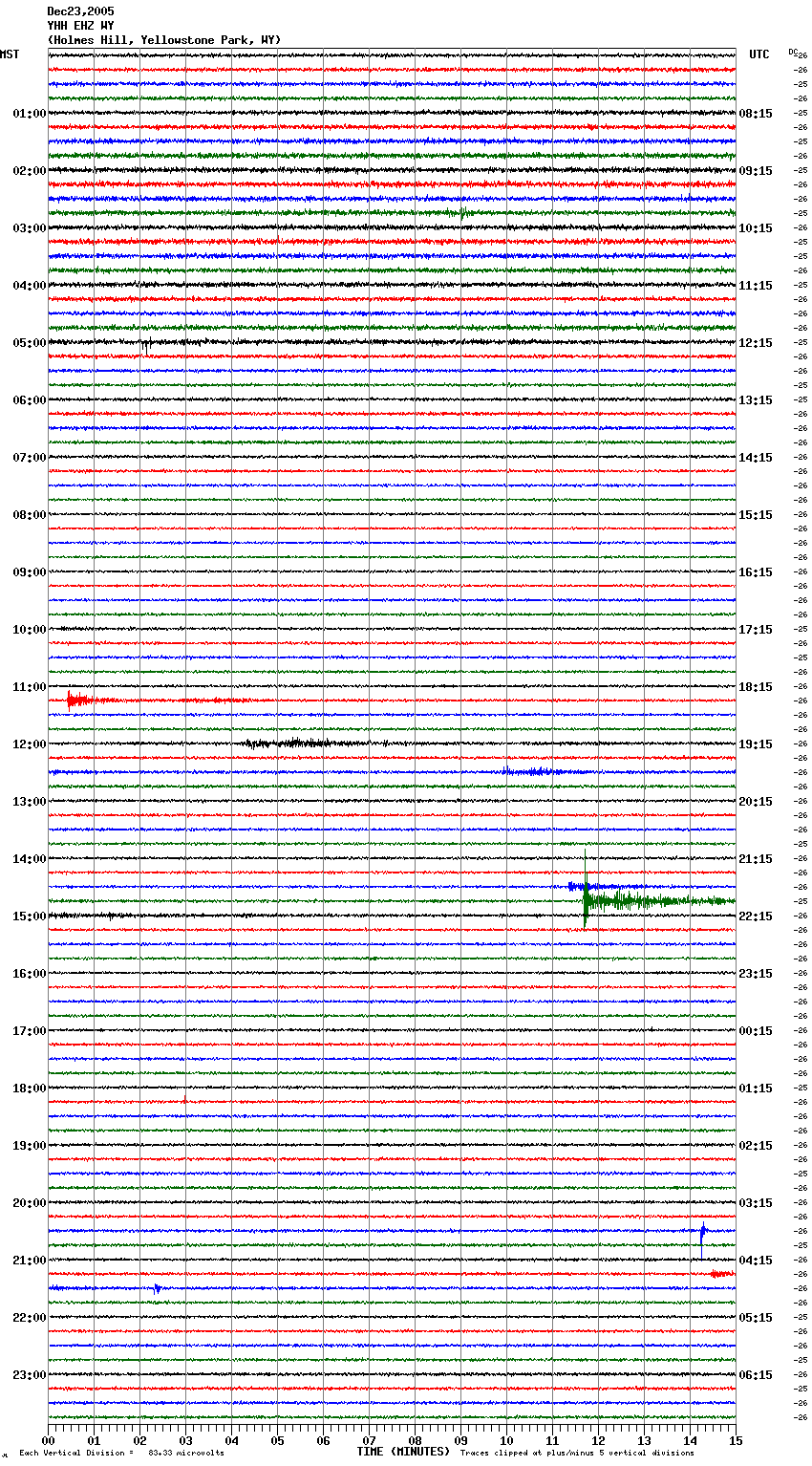The height and width of the screenshot is (1466, 812).
Task: Click the minute axis tick "03"
Action: coord(185,1440)
